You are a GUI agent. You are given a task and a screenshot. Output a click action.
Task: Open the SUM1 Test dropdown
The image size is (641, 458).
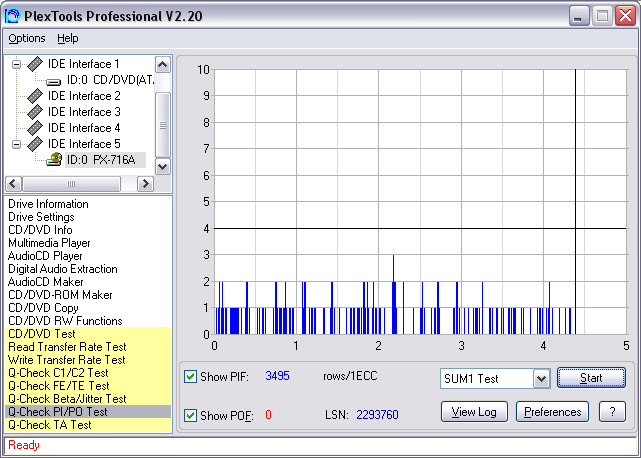pos(541,379)
